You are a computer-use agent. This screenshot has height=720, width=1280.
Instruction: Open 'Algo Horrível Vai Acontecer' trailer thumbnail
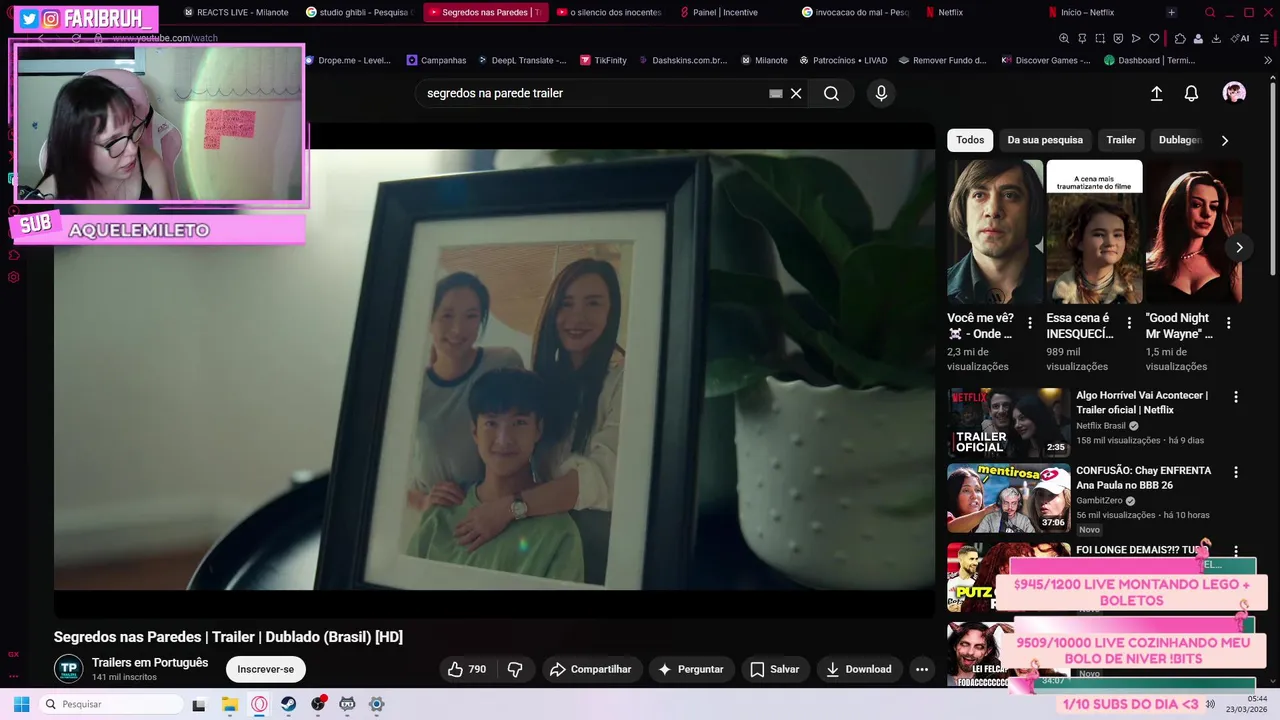click(1008, 422)
